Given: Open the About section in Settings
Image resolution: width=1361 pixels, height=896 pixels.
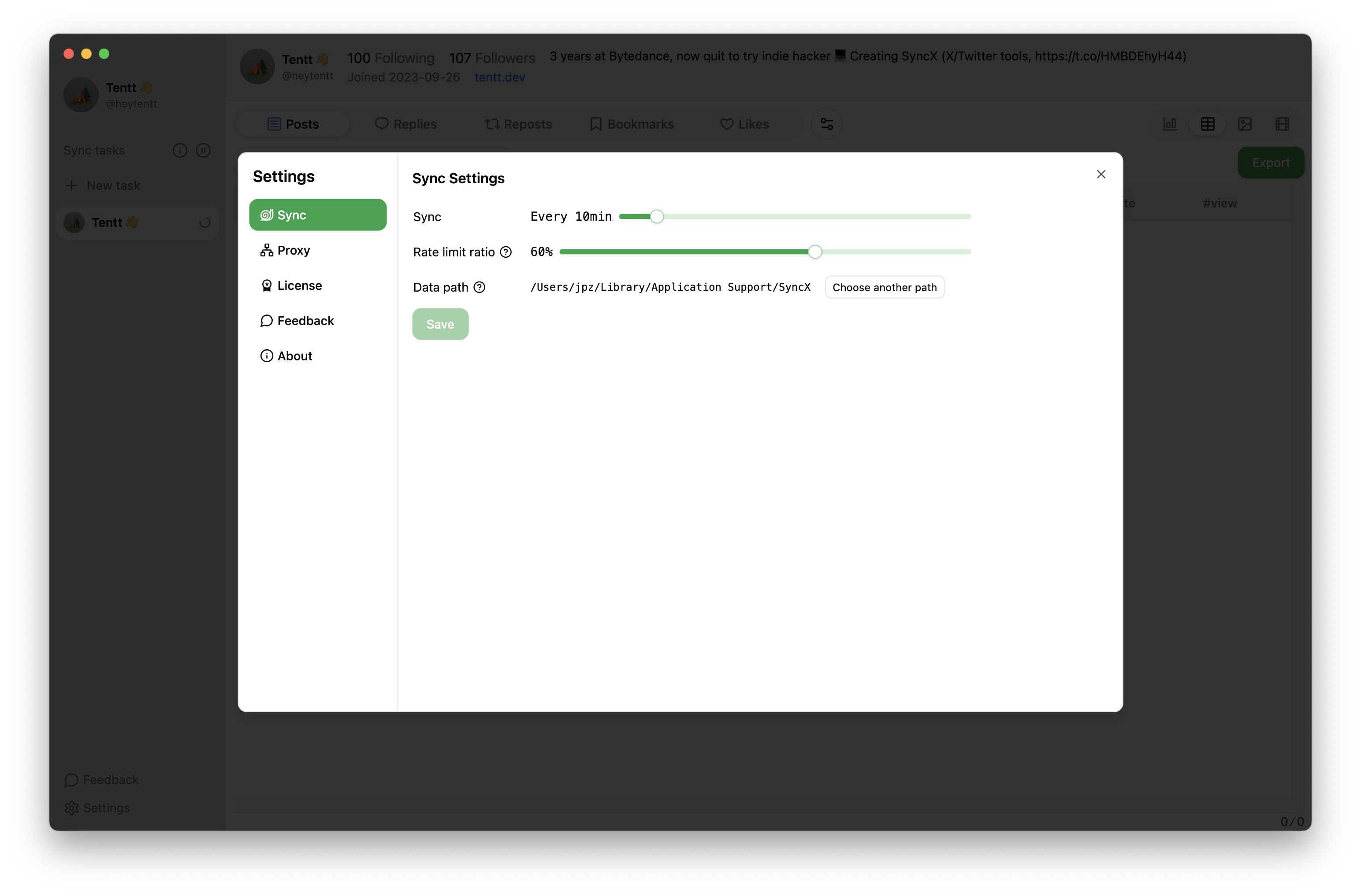Looking at the screenshot, I should pyautogui.click(x=317, y=356).
